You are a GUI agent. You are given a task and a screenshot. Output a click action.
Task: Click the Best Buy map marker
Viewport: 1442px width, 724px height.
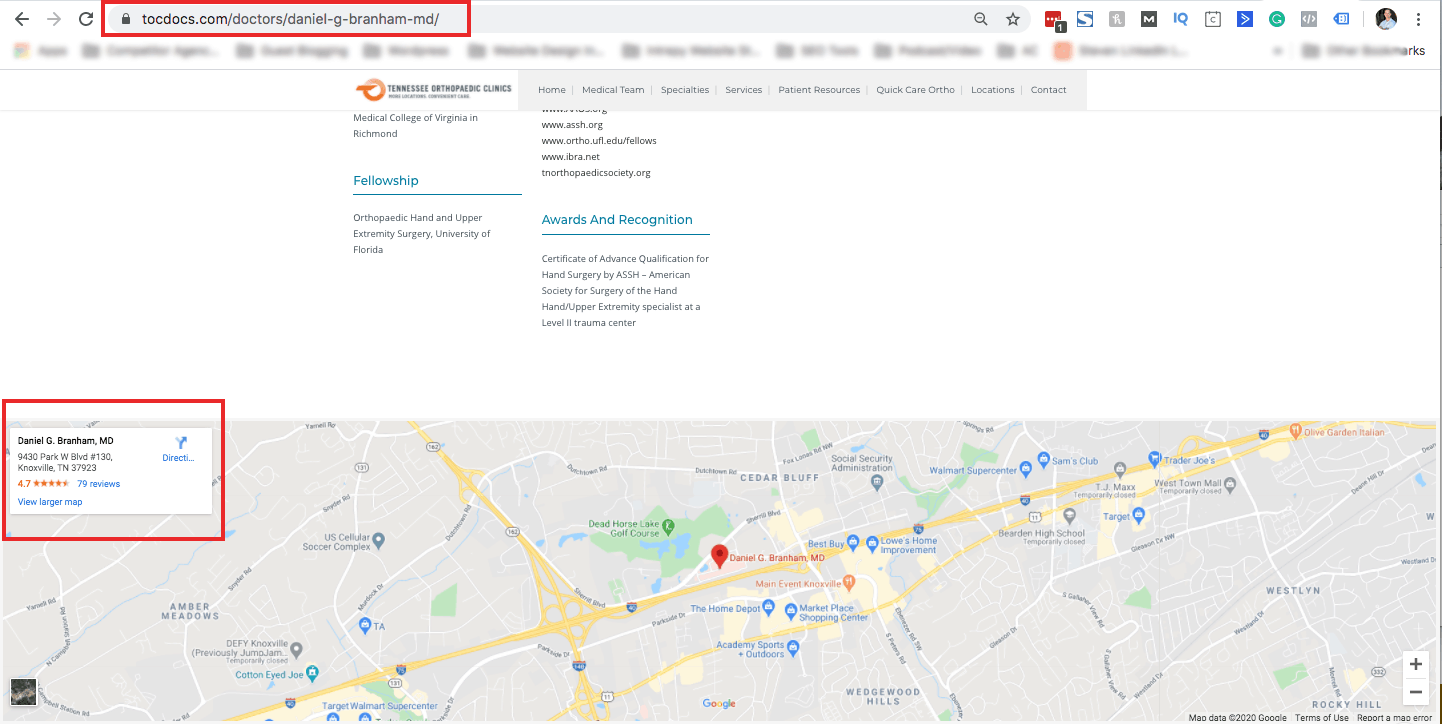point(853,543)
